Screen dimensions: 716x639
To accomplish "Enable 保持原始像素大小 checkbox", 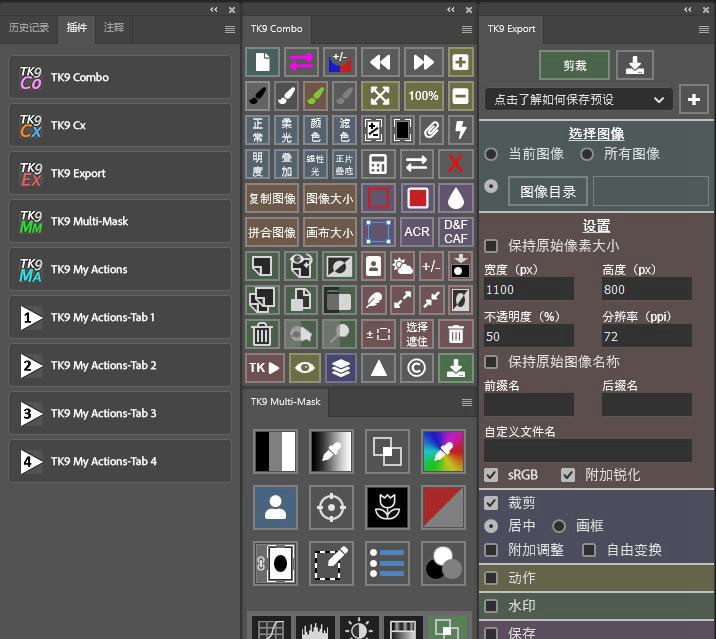I will point(491,247).
